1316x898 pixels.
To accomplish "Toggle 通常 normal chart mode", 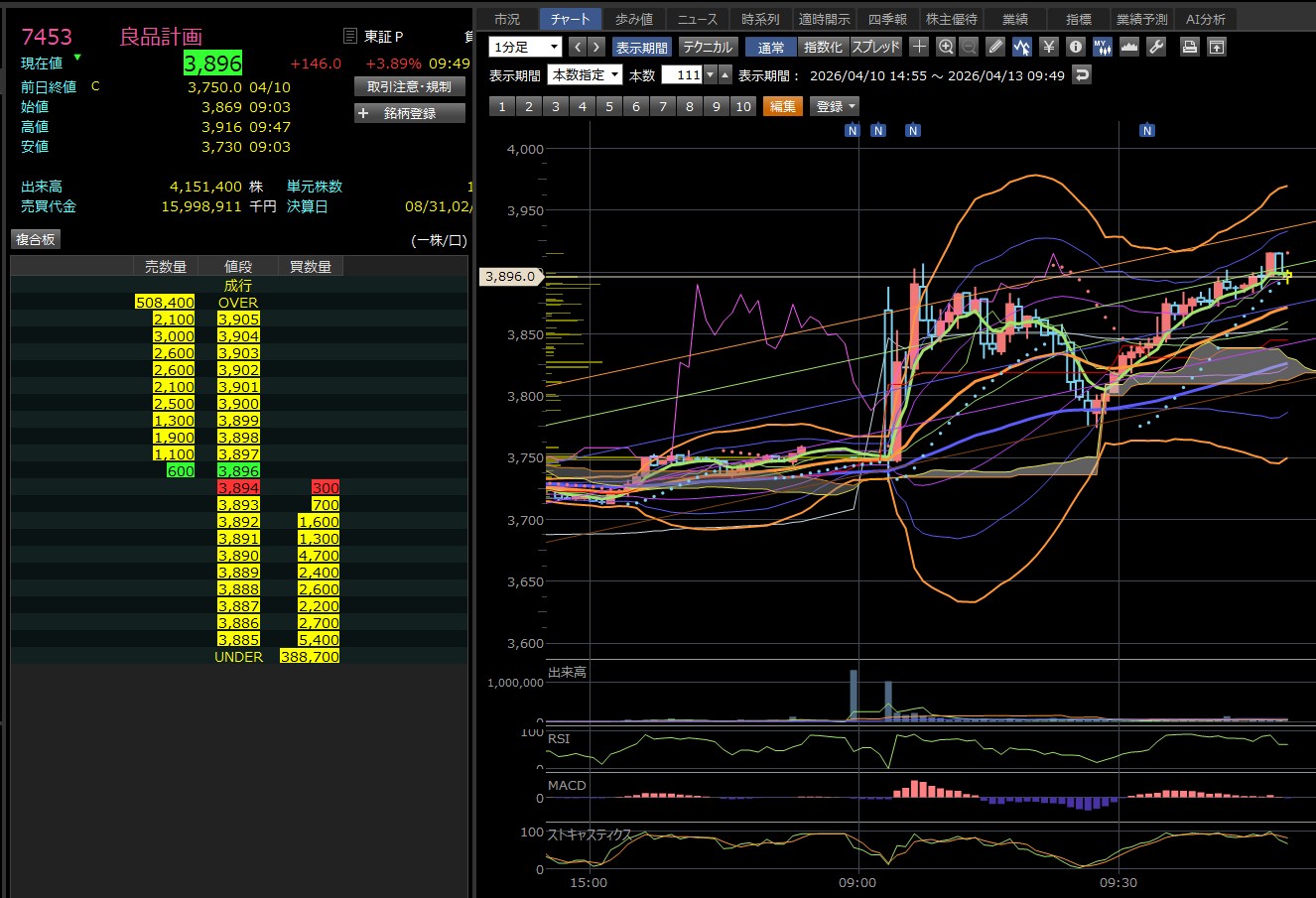I will point(770,47).
